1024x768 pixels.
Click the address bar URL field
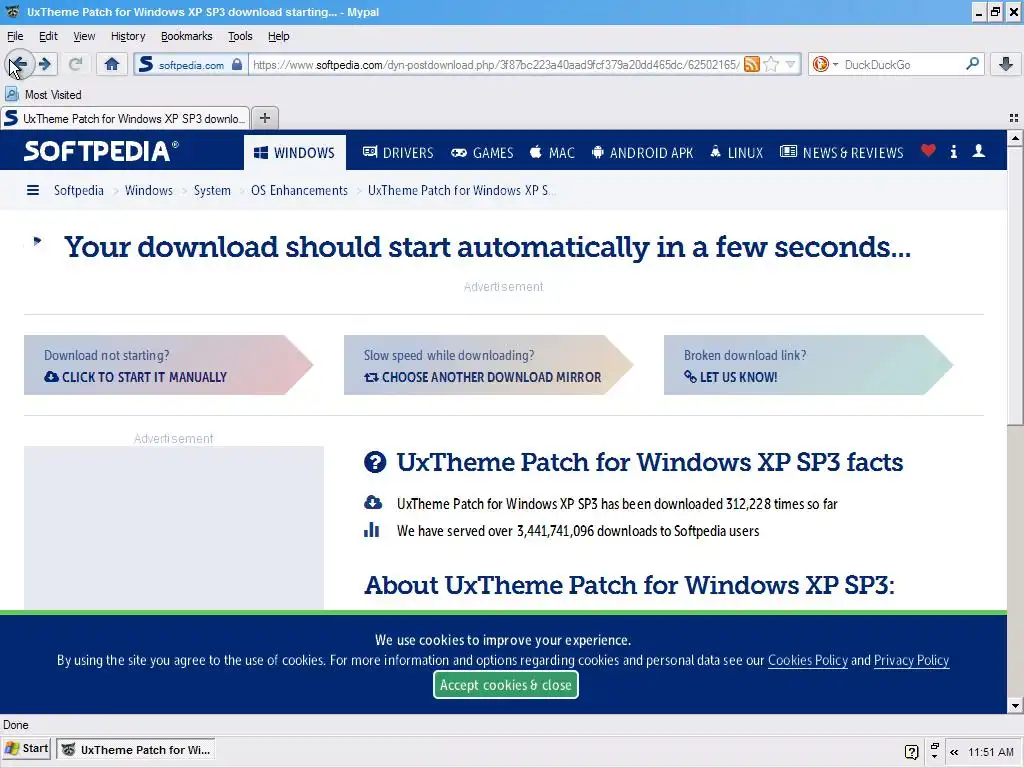tap(496, 65)
